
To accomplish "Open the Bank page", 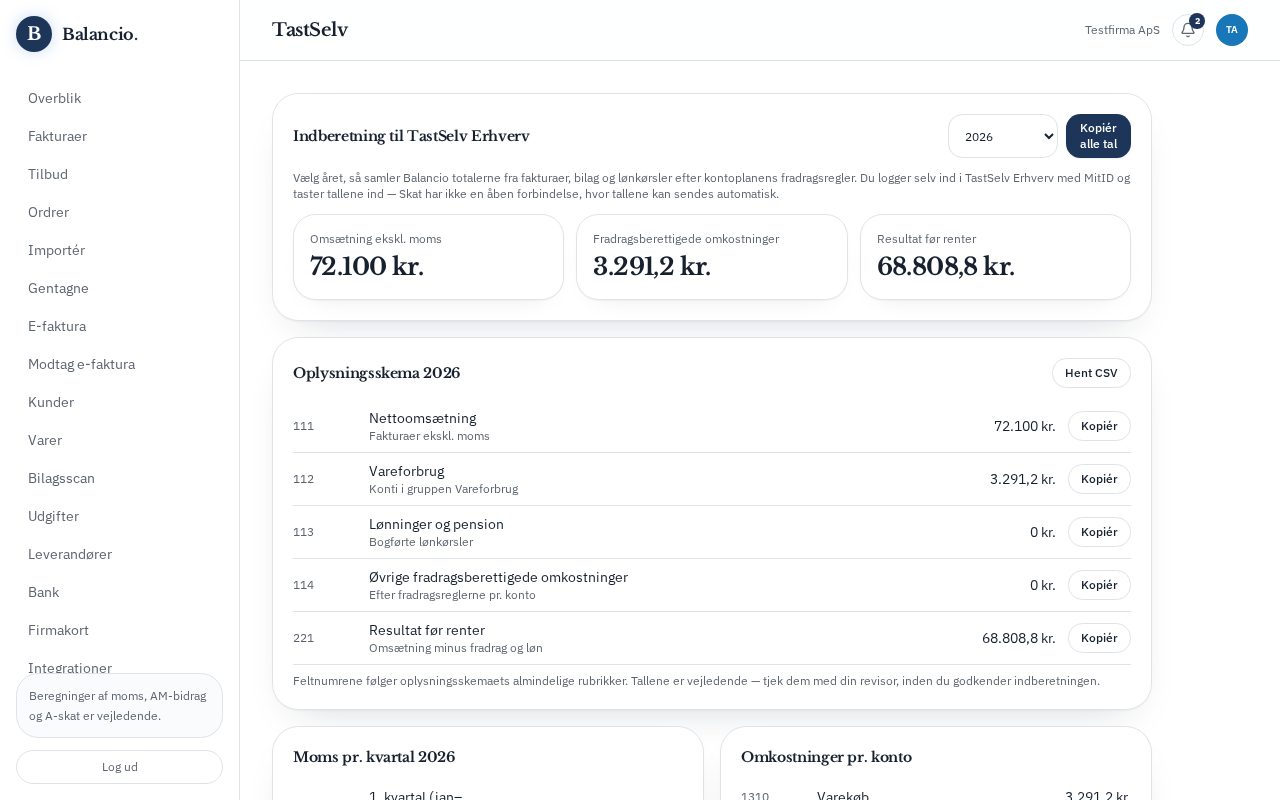I will tap(120, 592).
